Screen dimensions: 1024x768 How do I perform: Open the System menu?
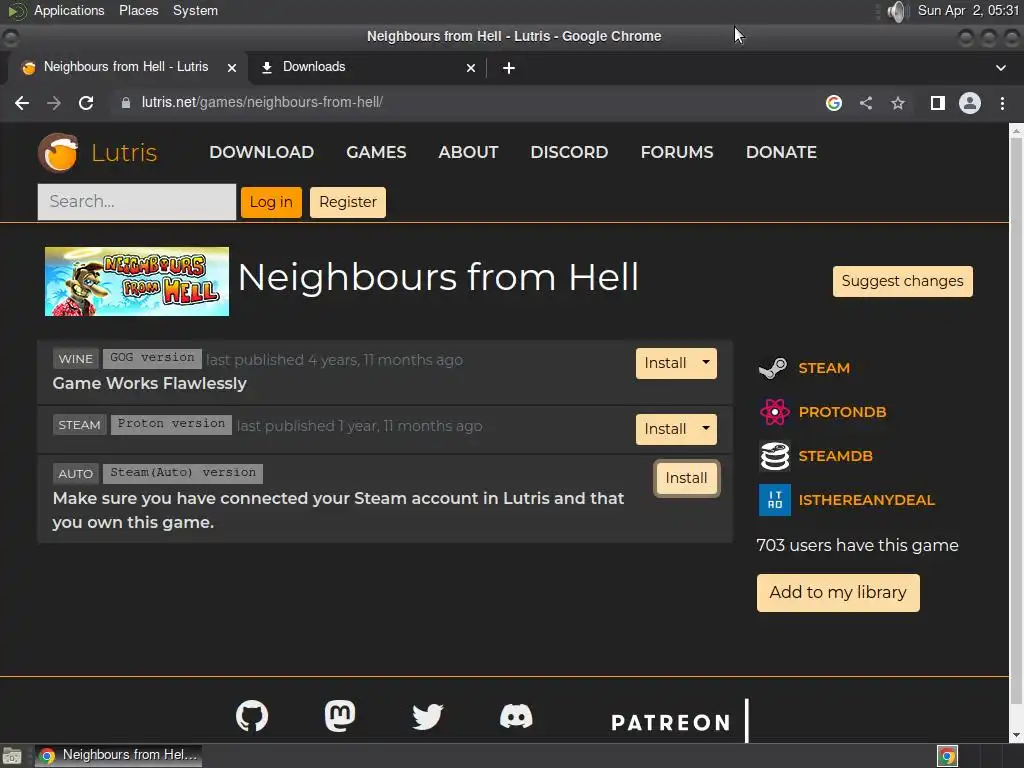tap(195, 11)
